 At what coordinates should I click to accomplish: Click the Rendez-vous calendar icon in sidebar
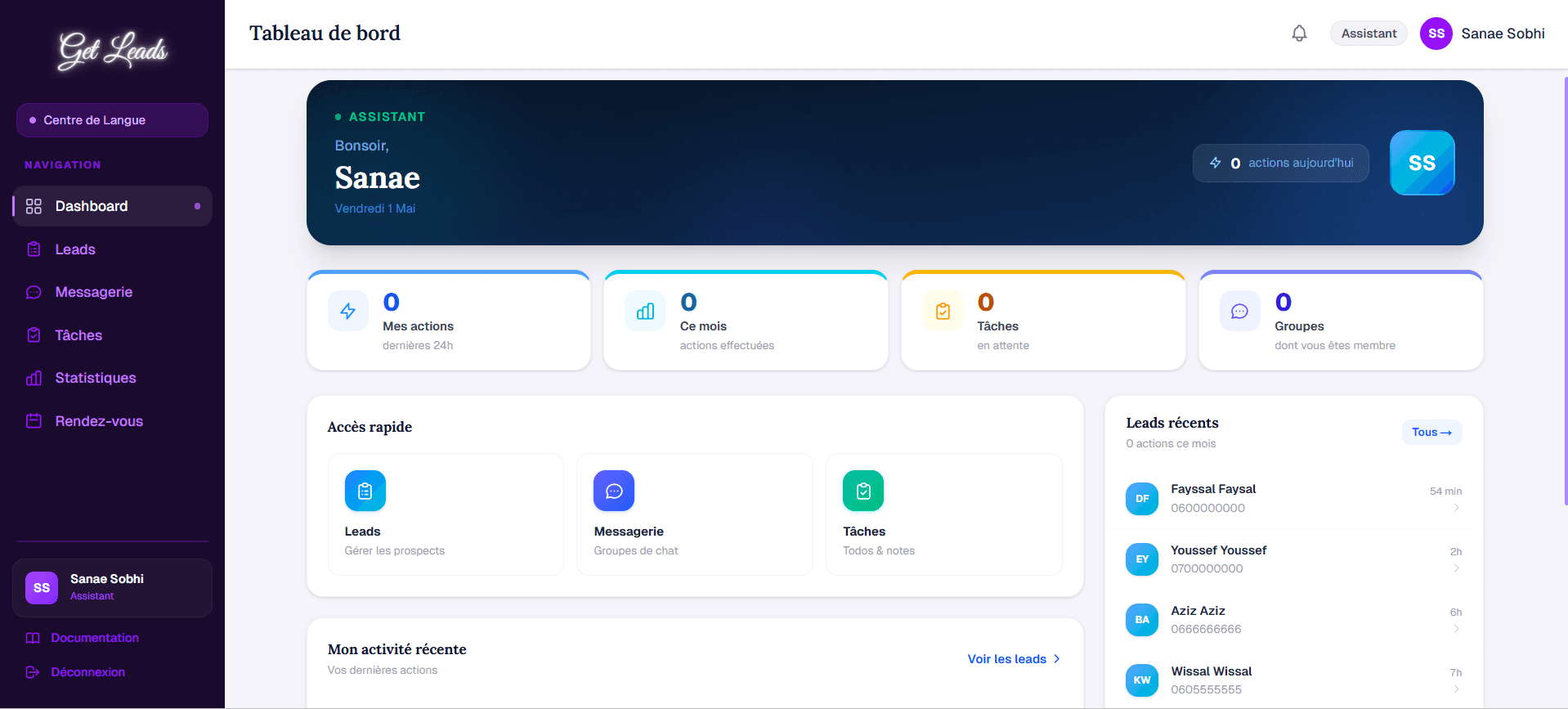coord(34,421)
